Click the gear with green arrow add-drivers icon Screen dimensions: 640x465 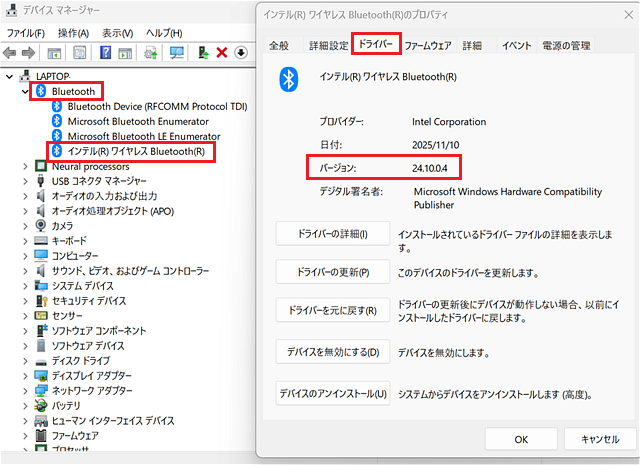(x=151, y=53)
